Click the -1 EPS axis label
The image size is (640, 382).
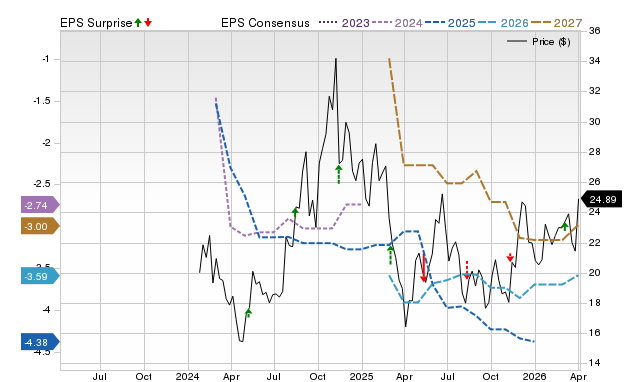point(45,59)
